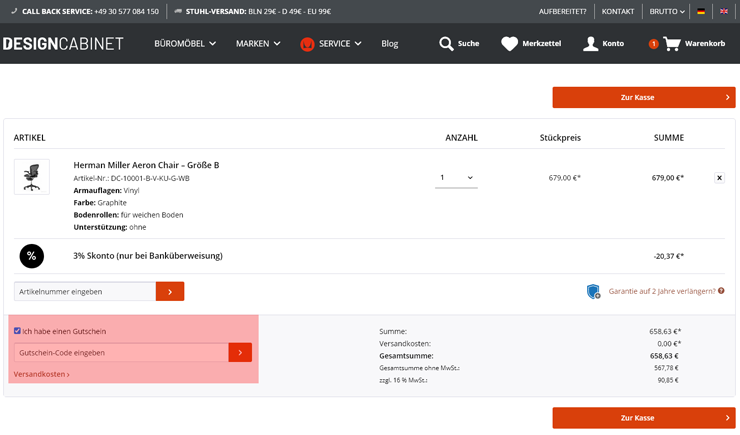
Task: Click the DesignCabinet logo
Action: click(x=63, y=43)
